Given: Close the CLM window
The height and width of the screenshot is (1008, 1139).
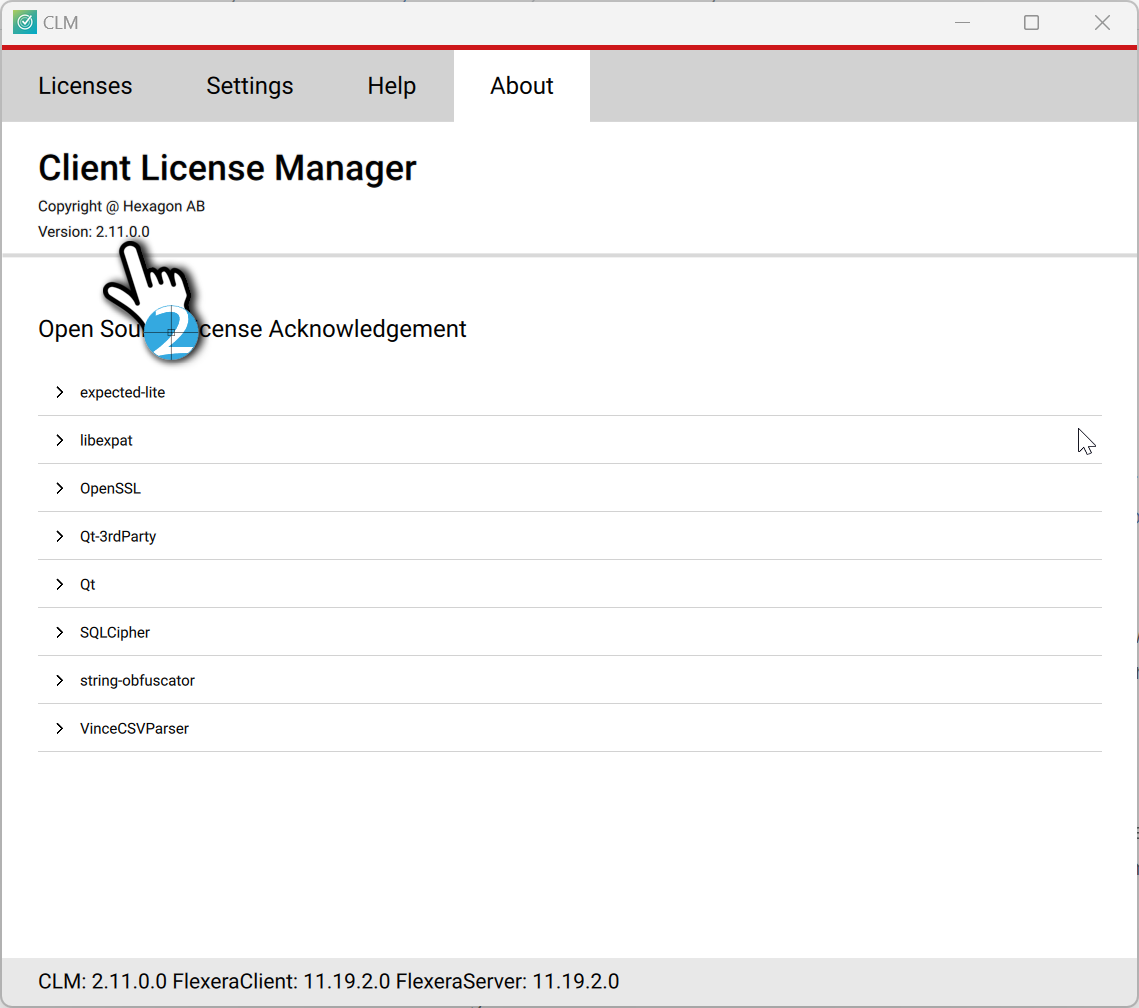Looking at the screenshot, I should point(1102,23).
